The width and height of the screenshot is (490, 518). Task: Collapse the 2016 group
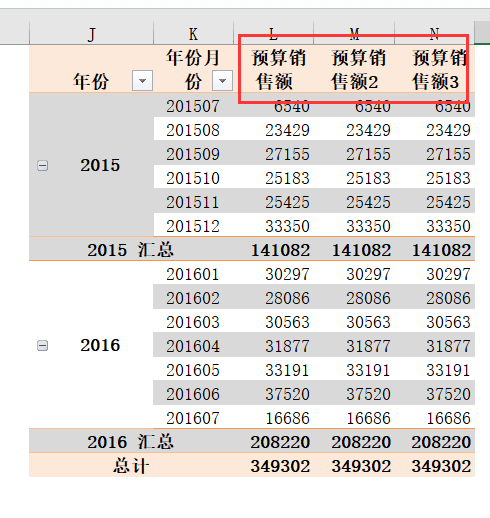click(42, 345)
